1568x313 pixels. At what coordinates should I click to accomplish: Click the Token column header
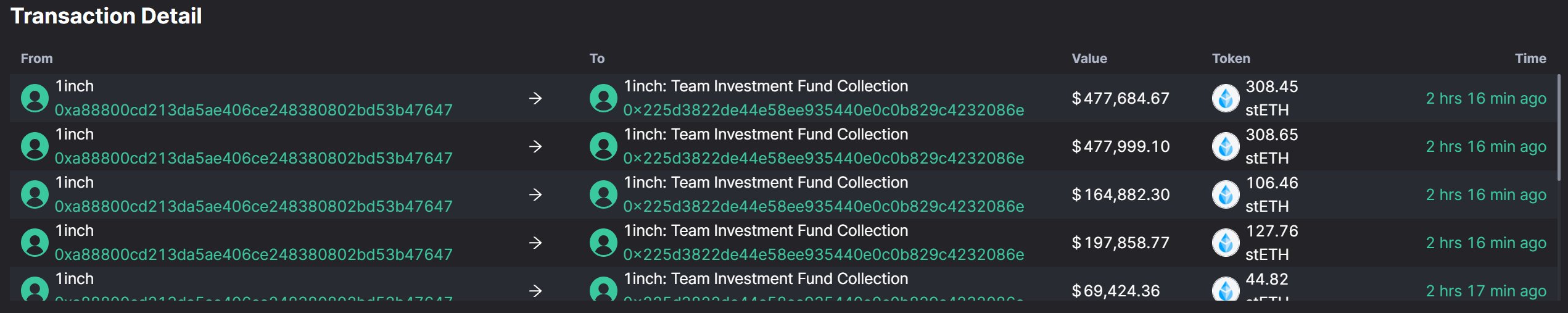click(1231, 59)
